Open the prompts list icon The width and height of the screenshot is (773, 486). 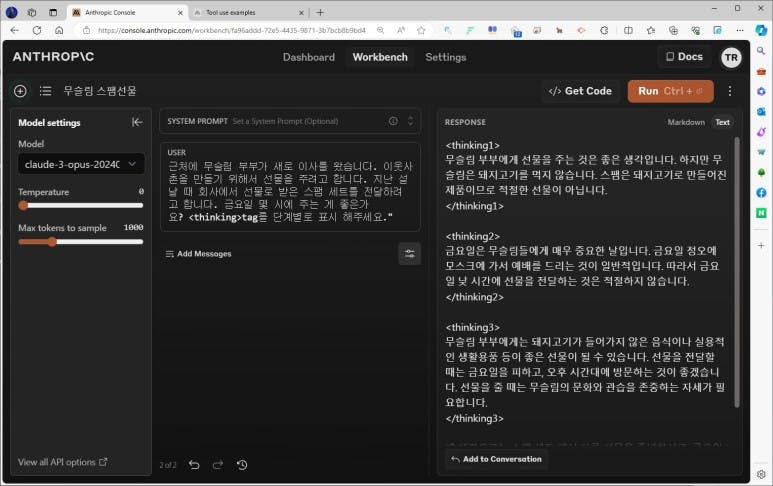(45, 91)
